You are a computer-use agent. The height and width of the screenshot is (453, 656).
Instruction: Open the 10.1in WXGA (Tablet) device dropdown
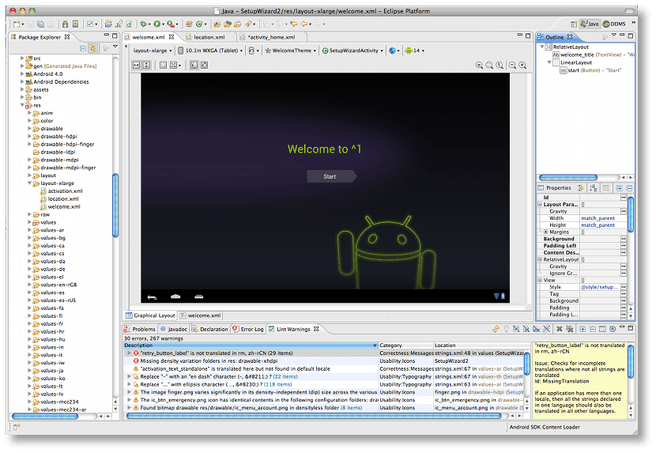[211, 51]
